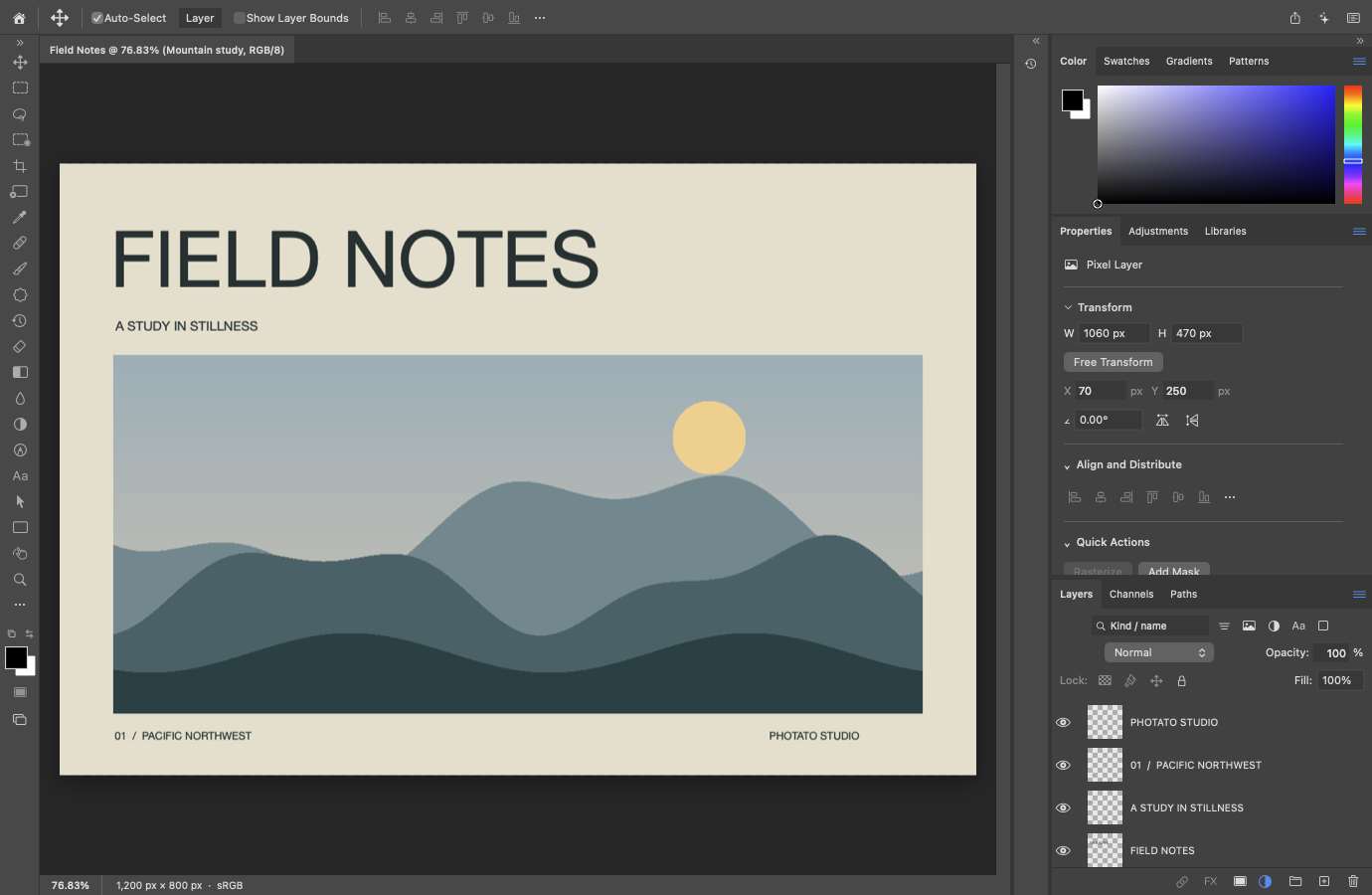The height and width of the screenshot is (895, 1372).
Task: Activate the Type tool
Action: pos(20,476)
